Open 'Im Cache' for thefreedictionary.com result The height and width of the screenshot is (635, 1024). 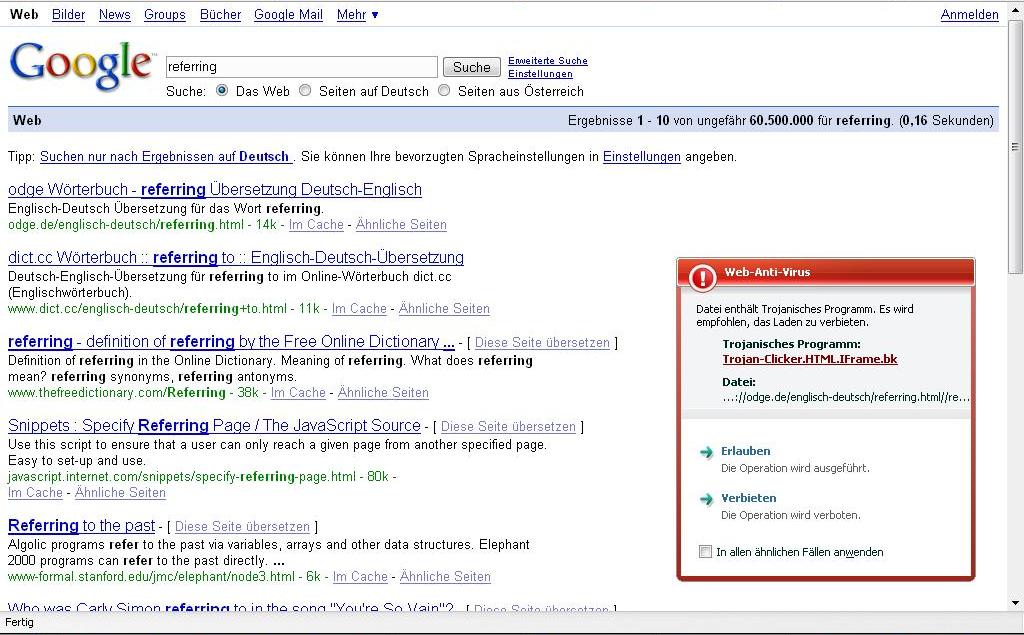pyautogui.click(x=298, y=393)
